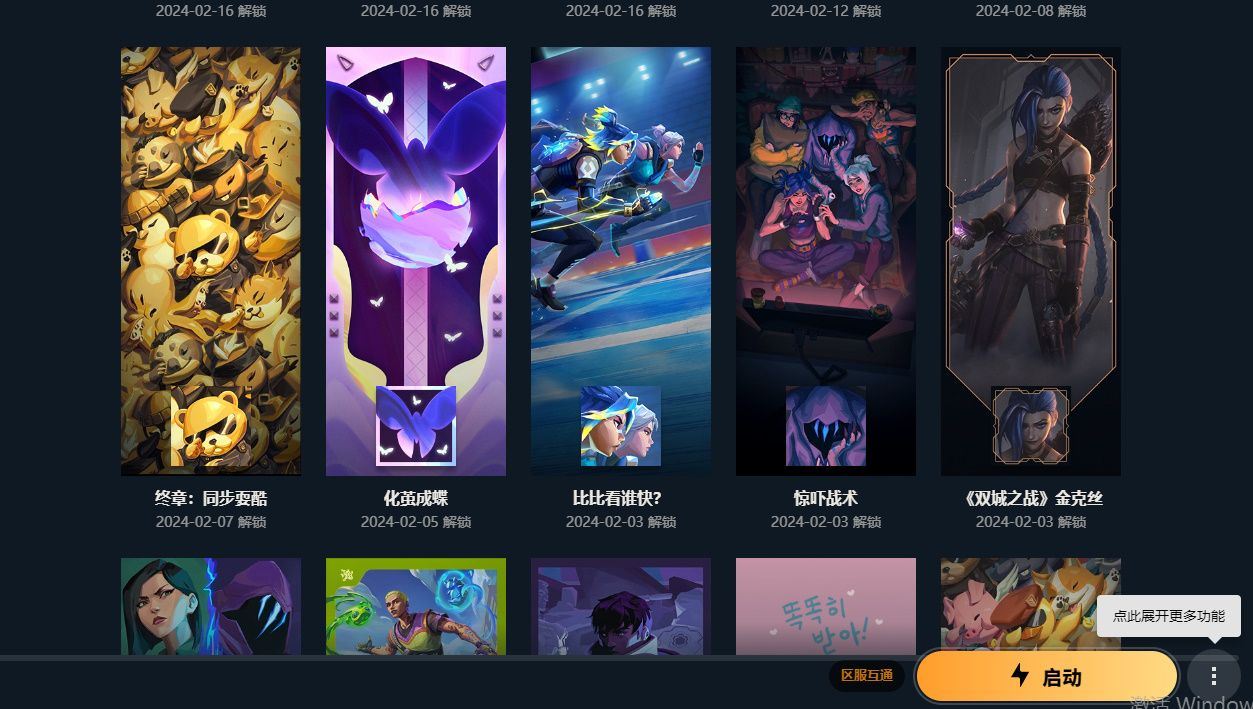Open the 《双城之战》金克丝 banner card
This screenshot has width=1253, height=709.
1031,261
